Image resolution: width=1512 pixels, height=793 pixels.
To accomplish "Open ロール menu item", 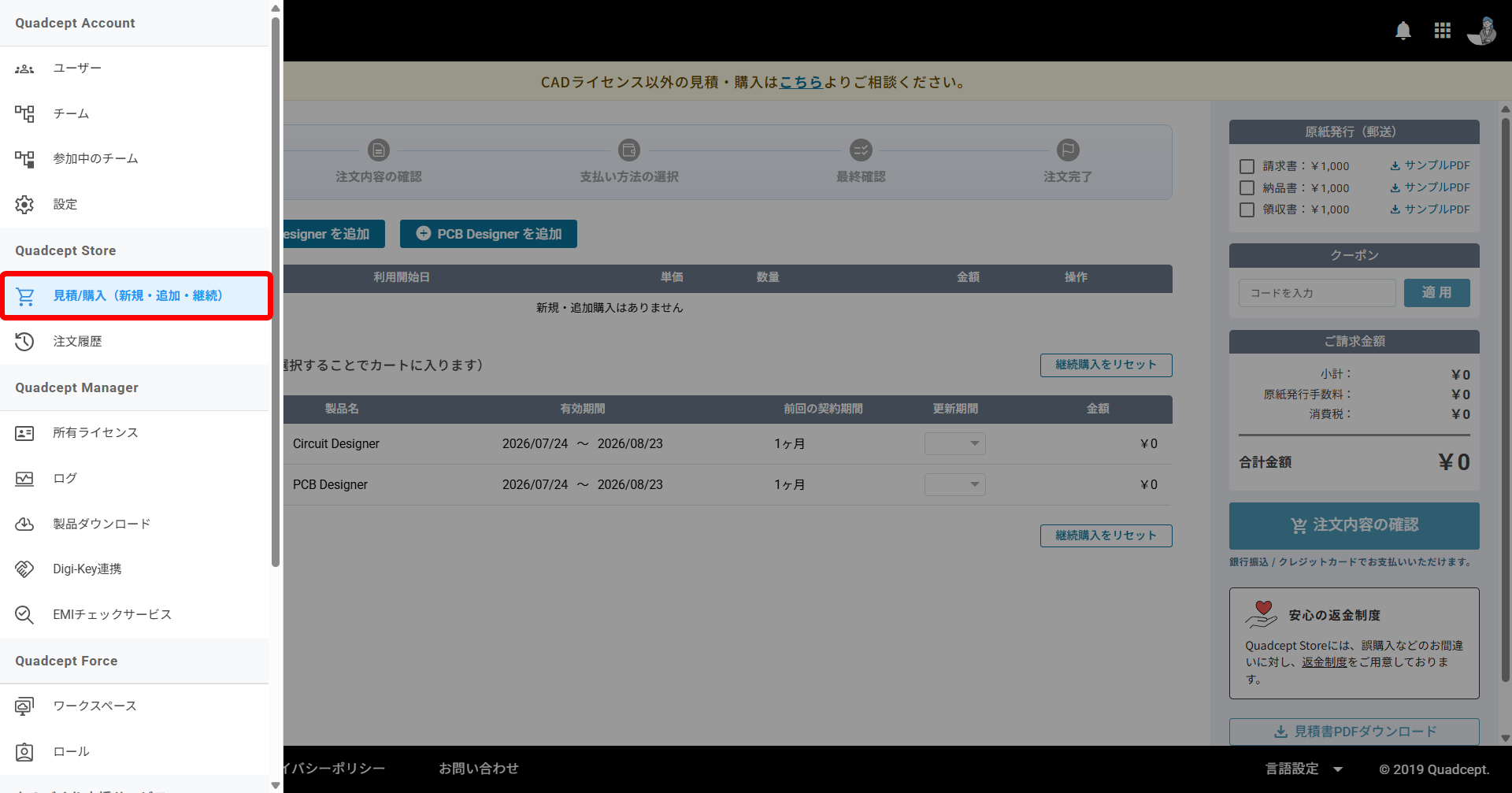I will [x=134, y=752].
